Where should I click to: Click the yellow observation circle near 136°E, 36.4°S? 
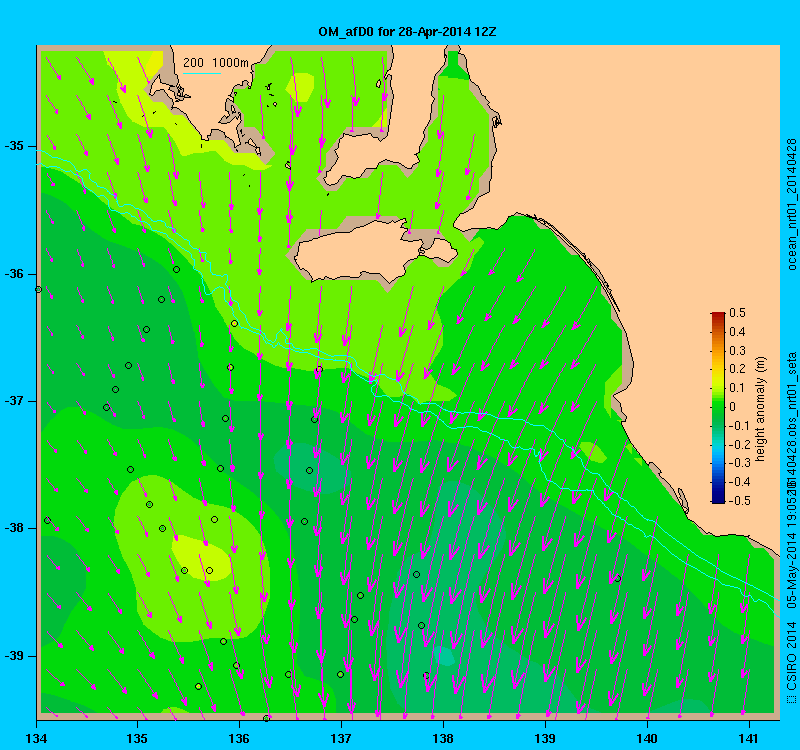click(x=234, y=323)
